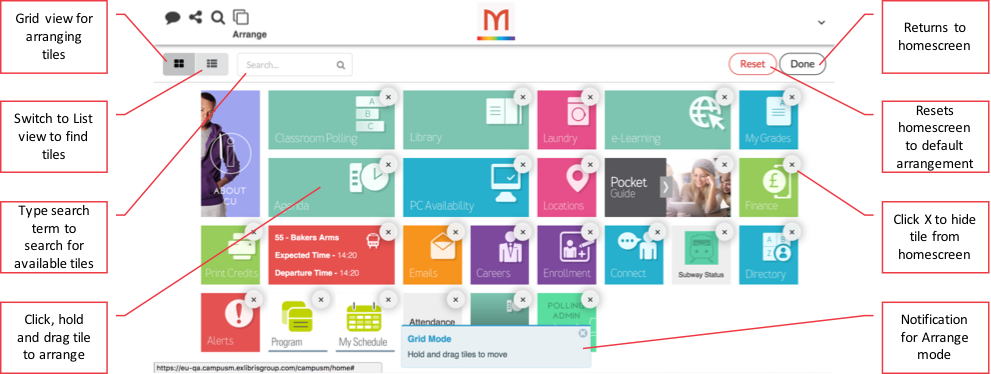The image size is (991, 374).
Task: Select the Finance tile
Action: tap(769, 188)
